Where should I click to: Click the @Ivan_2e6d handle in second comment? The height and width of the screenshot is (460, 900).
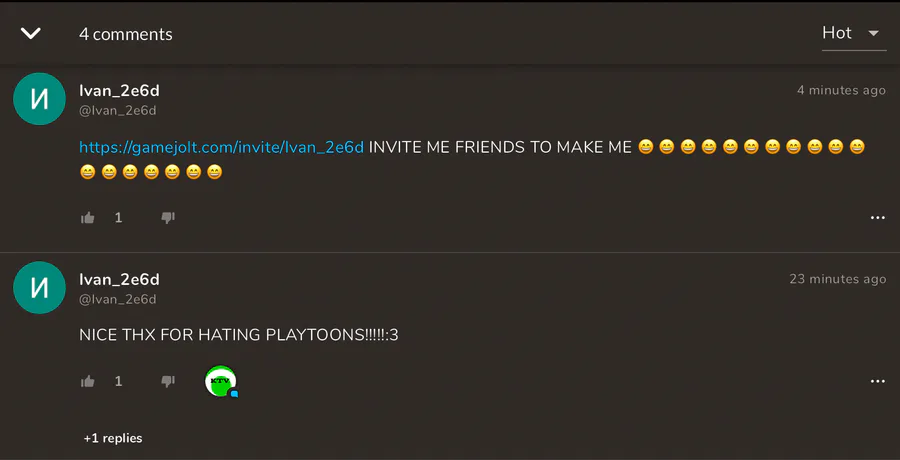pyautogui.click(x=118, y=300)
